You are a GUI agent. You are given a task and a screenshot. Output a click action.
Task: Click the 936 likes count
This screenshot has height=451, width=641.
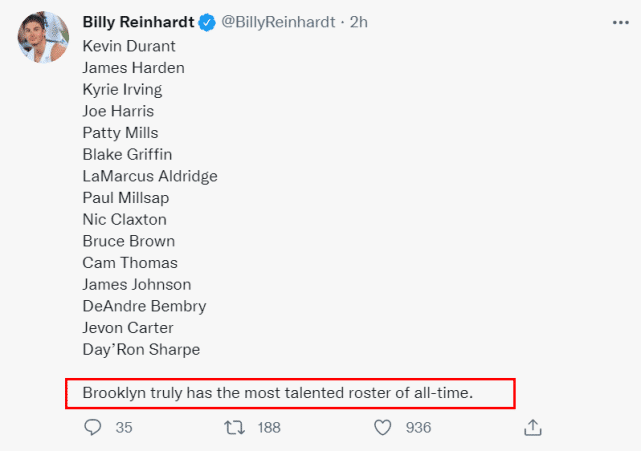click(418, 427)
